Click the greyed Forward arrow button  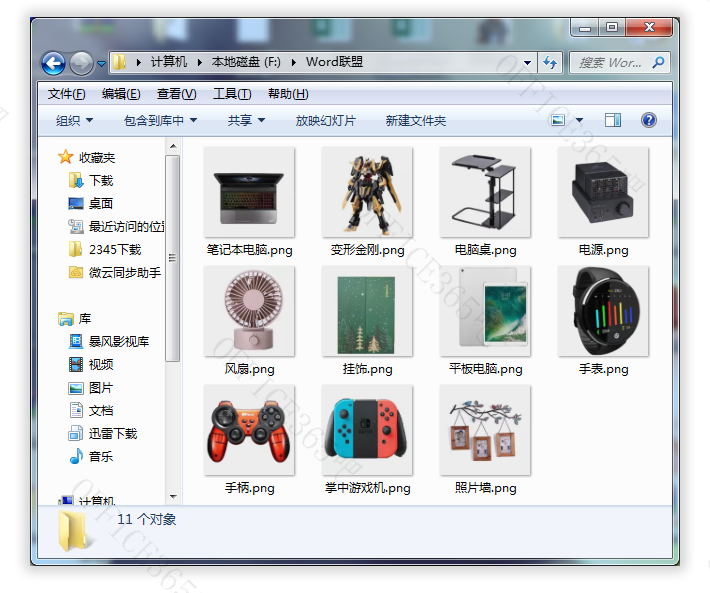click(x=82, y=63)
